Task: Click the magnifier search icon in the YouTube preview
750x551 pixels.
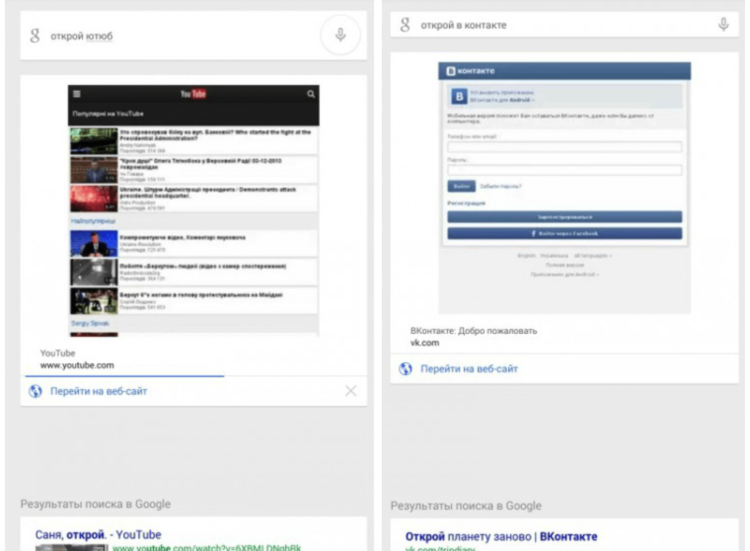Action: (x=311, y=94)
